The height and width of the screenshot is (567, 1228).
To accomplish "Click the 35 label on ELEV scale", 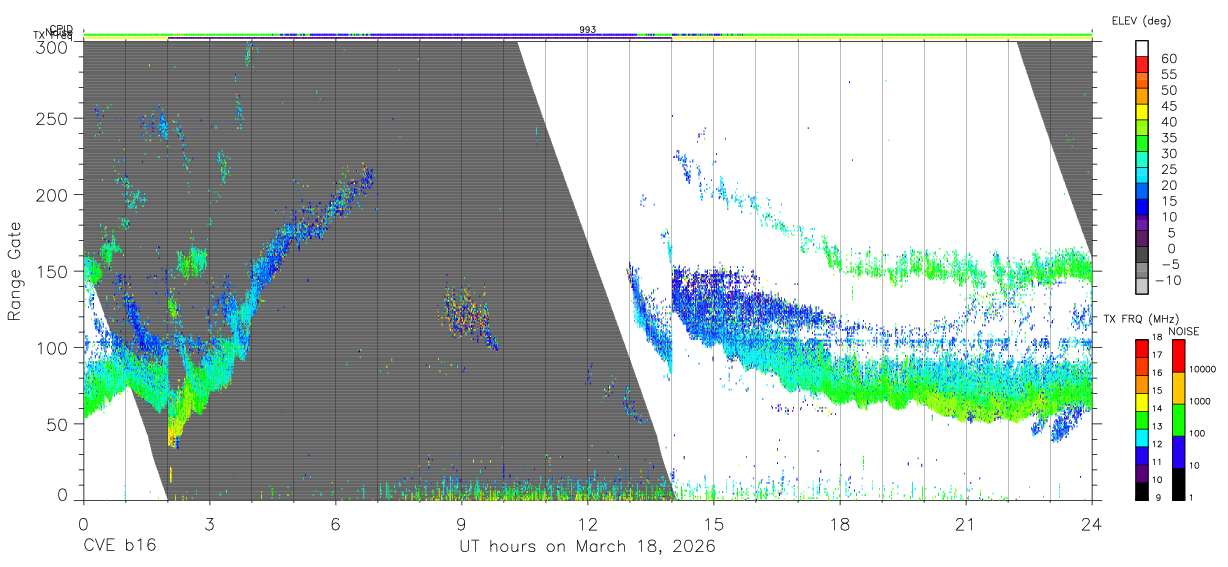I will (x=1168, y=138).
